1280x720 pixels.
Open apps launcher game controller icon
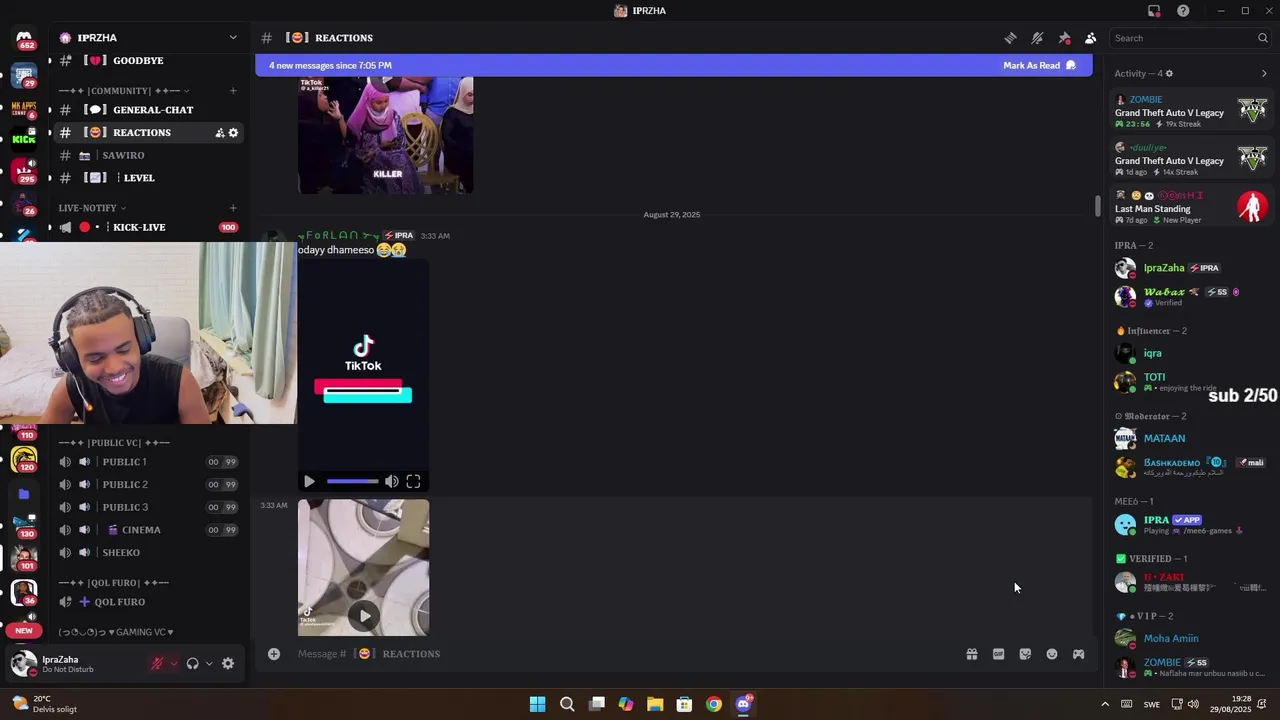[1079, 654]
